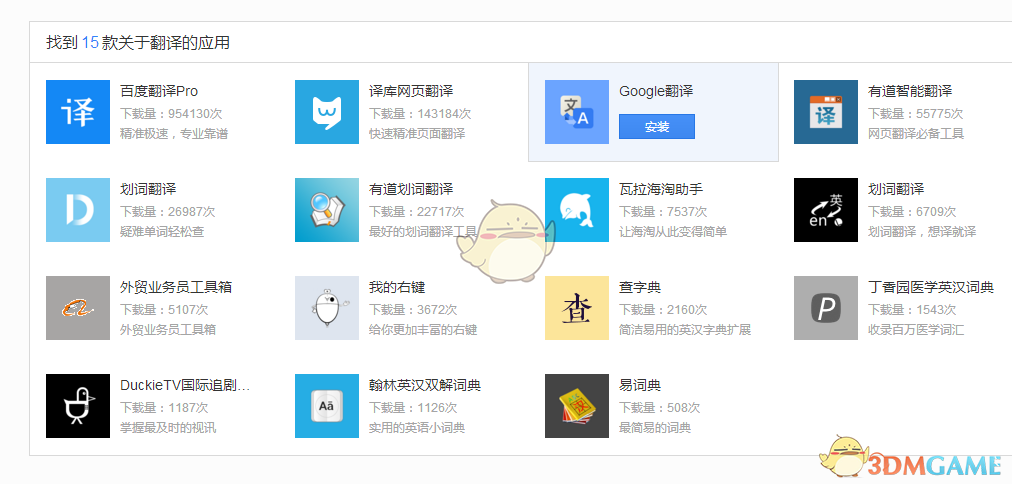Image resolution: width=1012 pixels, height=484 pixels.
Task: Click the 疑难单词轻松查 description
Action: pos(162,232)
